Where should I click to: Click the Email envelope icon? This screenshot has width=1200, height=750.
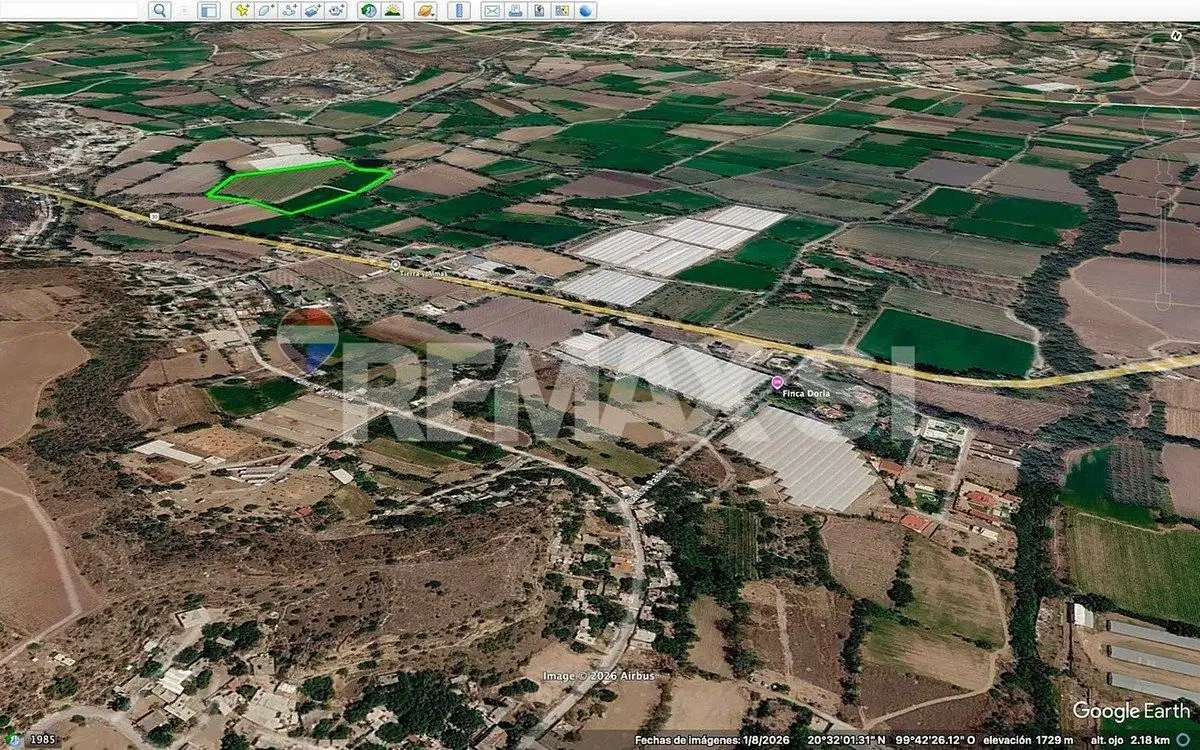click(491, 10)
